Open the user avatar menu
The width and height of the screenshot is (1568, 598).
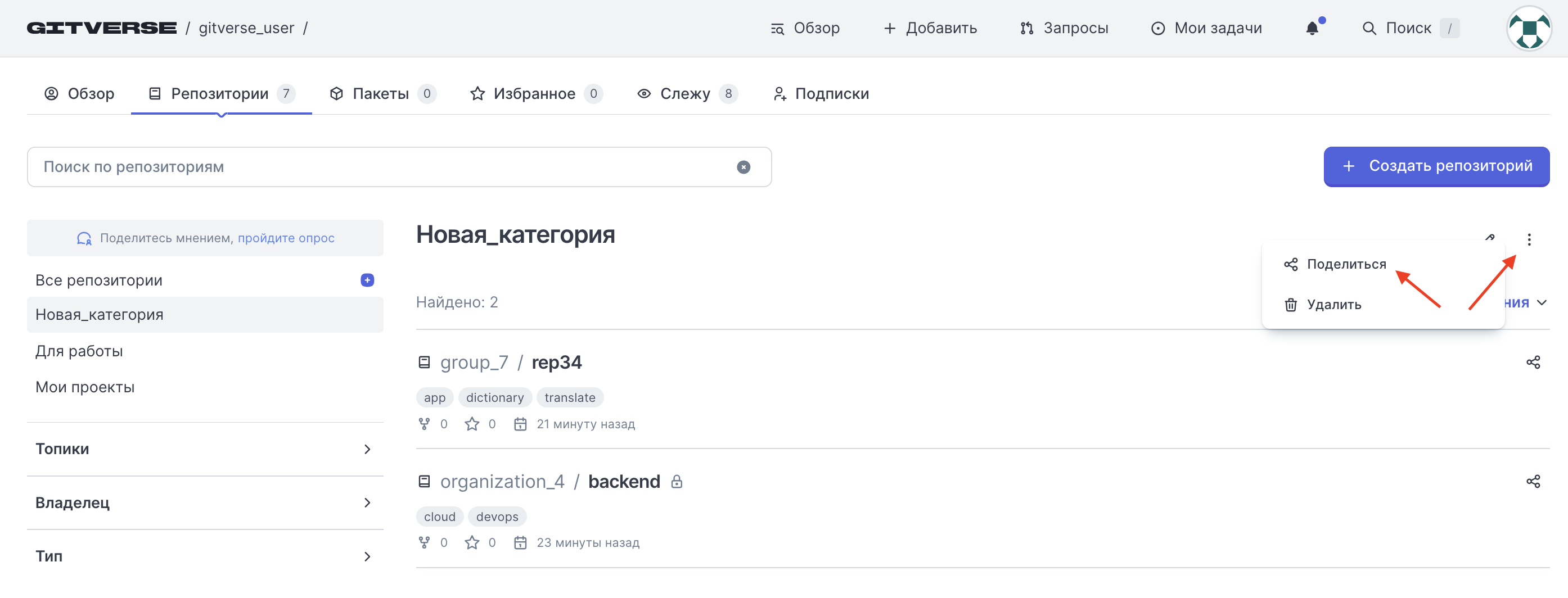coord(1529,28)
